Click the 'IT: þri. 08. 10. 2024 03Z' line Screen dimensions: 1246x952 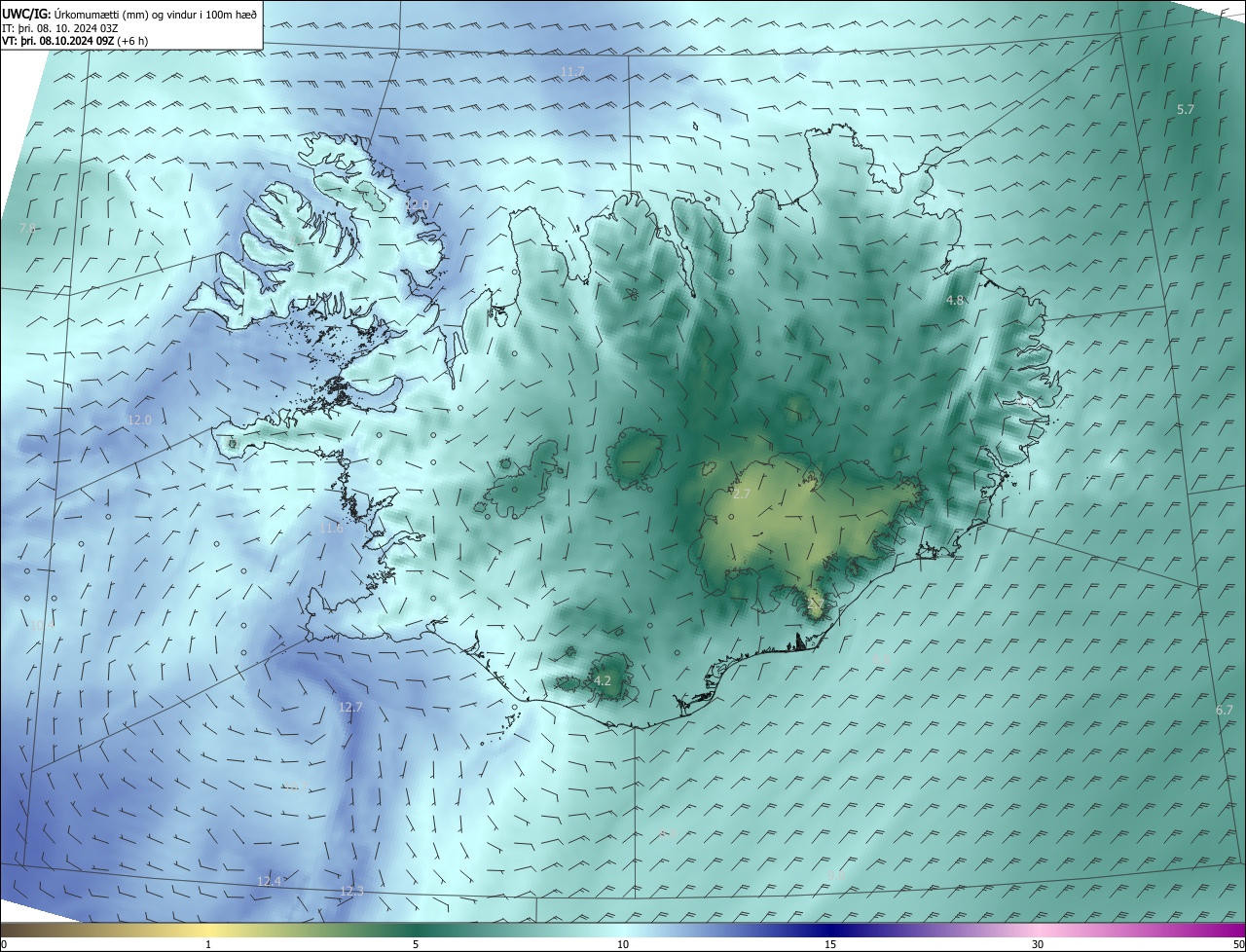click(x=60, y=28)
